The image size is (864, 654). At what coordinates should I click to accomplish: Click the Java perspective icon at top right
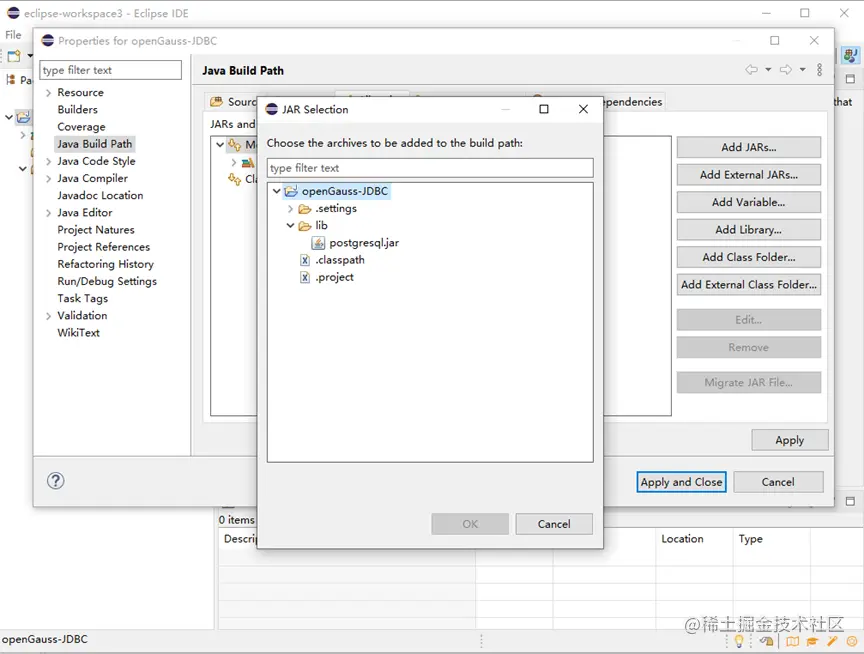pyautogui.click(x=850, y=55)
